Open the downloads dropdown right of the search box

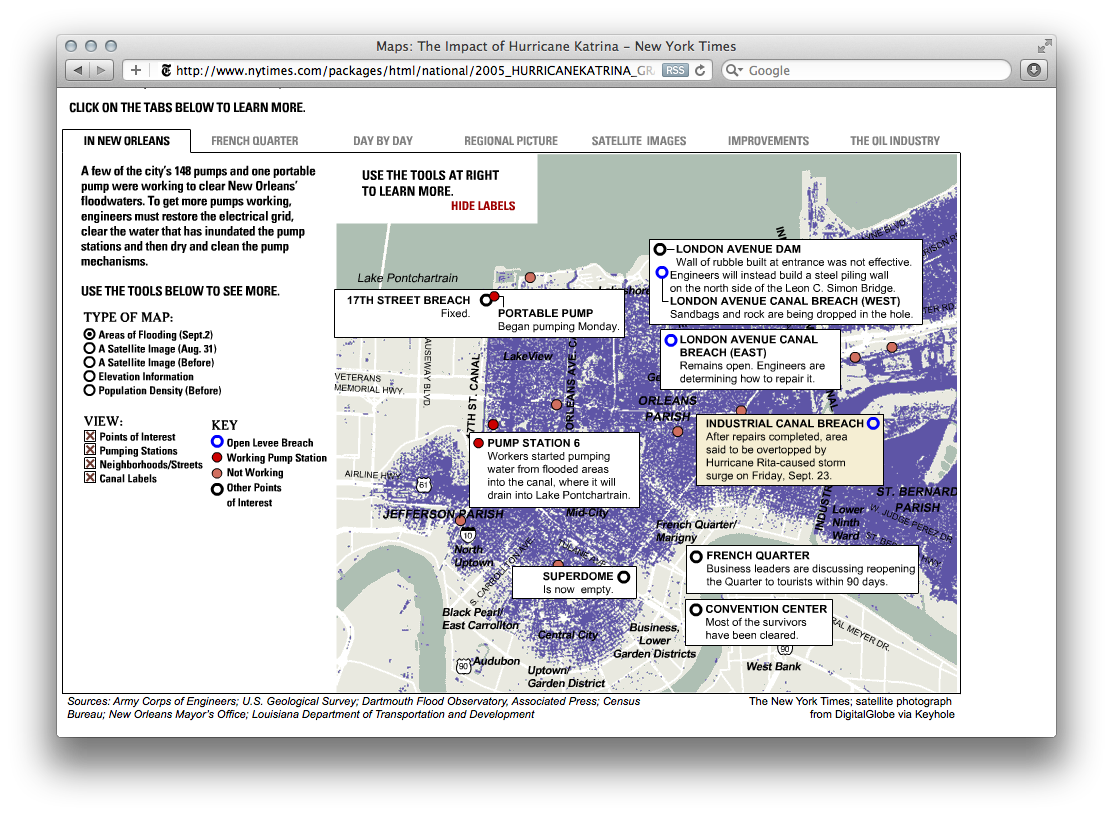point(1032,70)
